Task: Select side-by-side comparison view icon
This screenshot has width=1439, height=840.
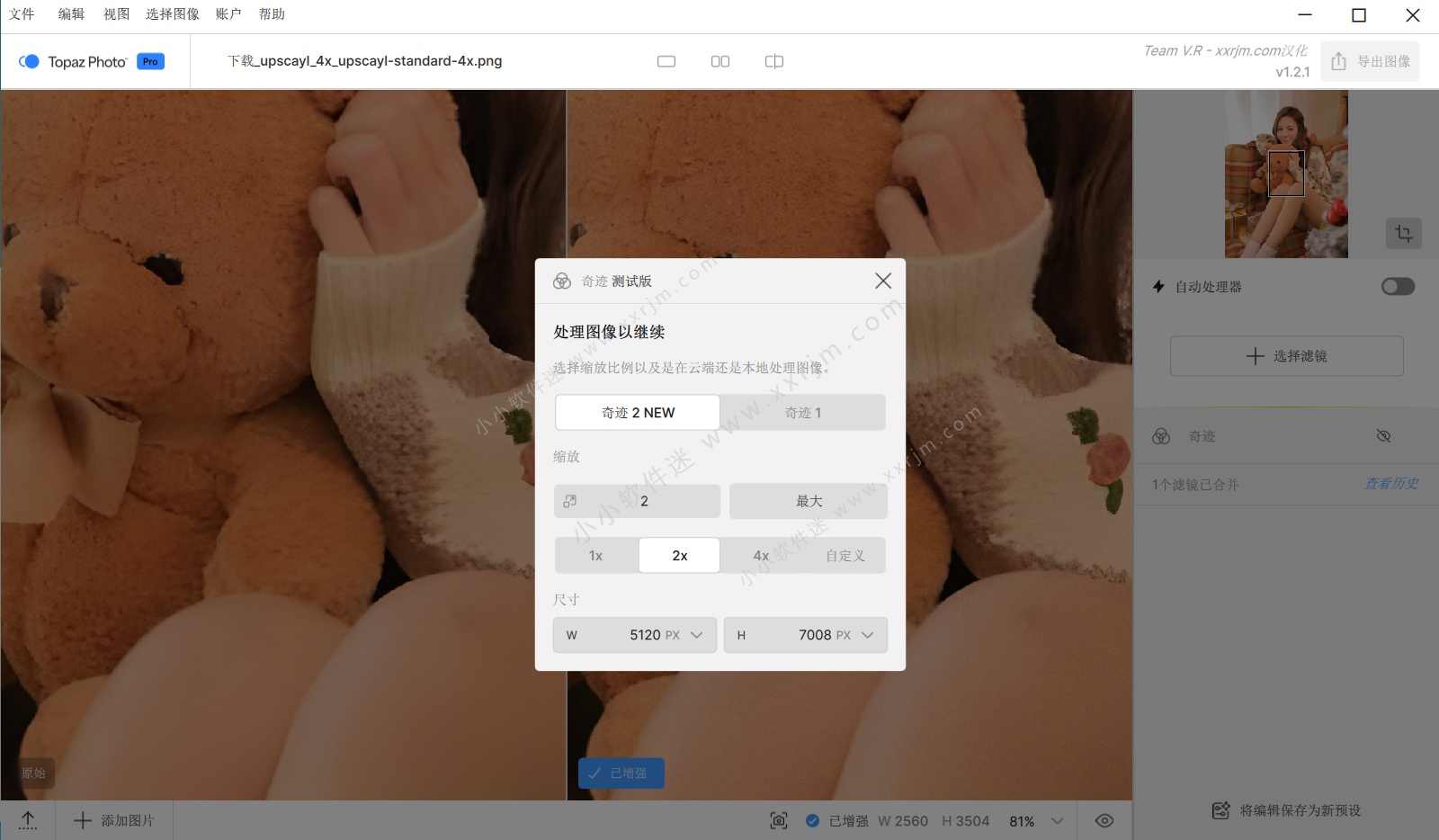Action: 720,61
